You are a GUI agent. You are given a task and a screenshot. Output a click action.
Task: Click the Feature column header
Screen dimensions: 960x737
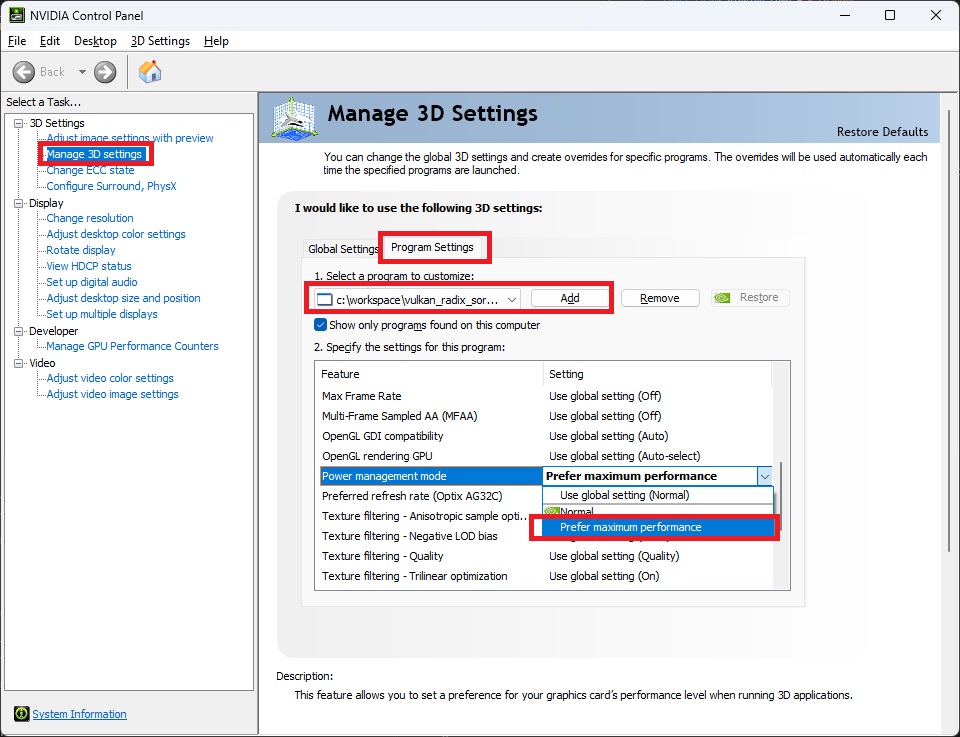430,374
